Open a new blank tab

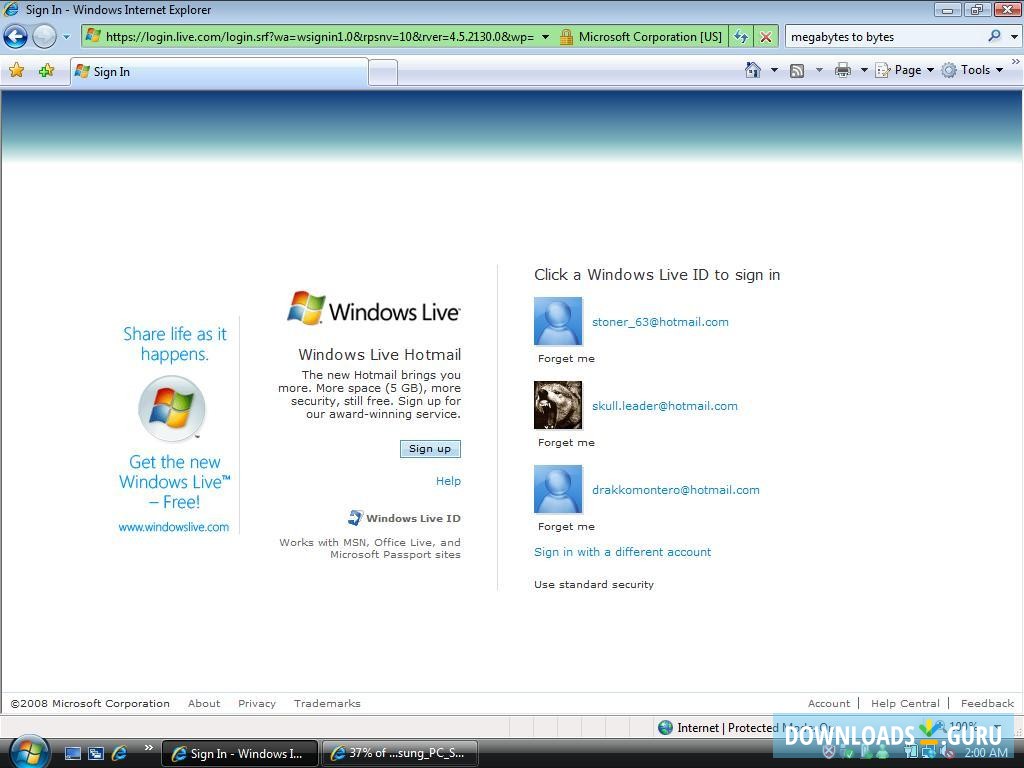(x=383, y=72)
